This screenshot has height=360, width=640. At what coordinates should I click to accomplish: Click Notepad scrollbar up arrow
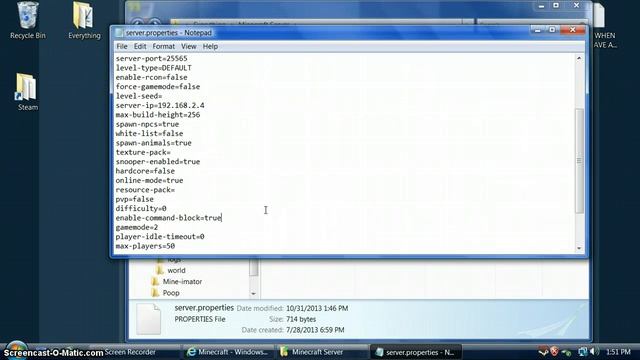click(x=579, y=59)
